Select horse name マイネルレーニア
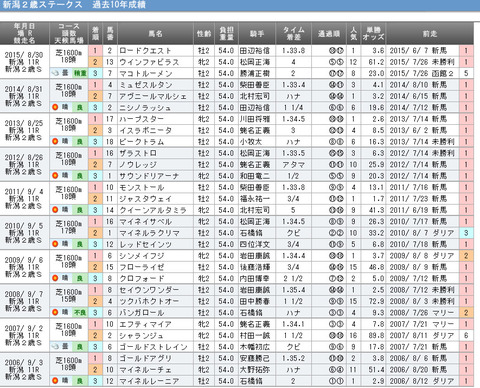Screen dimensions: 480x388 pos(149,381)
